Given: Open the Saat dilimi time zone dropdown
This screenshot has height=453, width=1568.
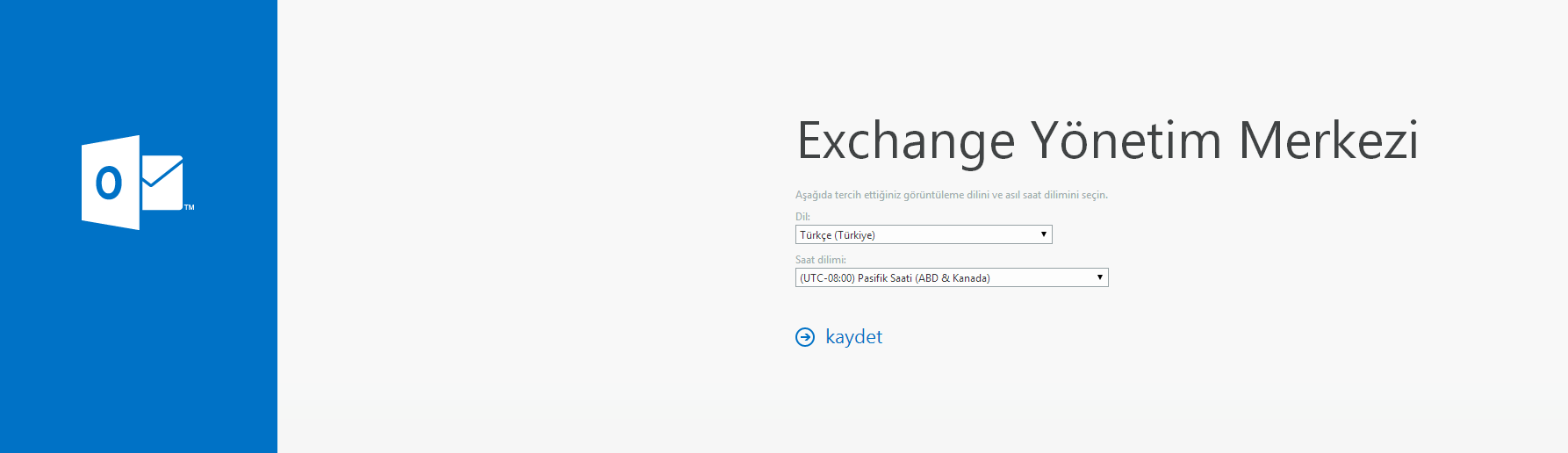Looking at the screenshot, I should click(x=952, y=277).
